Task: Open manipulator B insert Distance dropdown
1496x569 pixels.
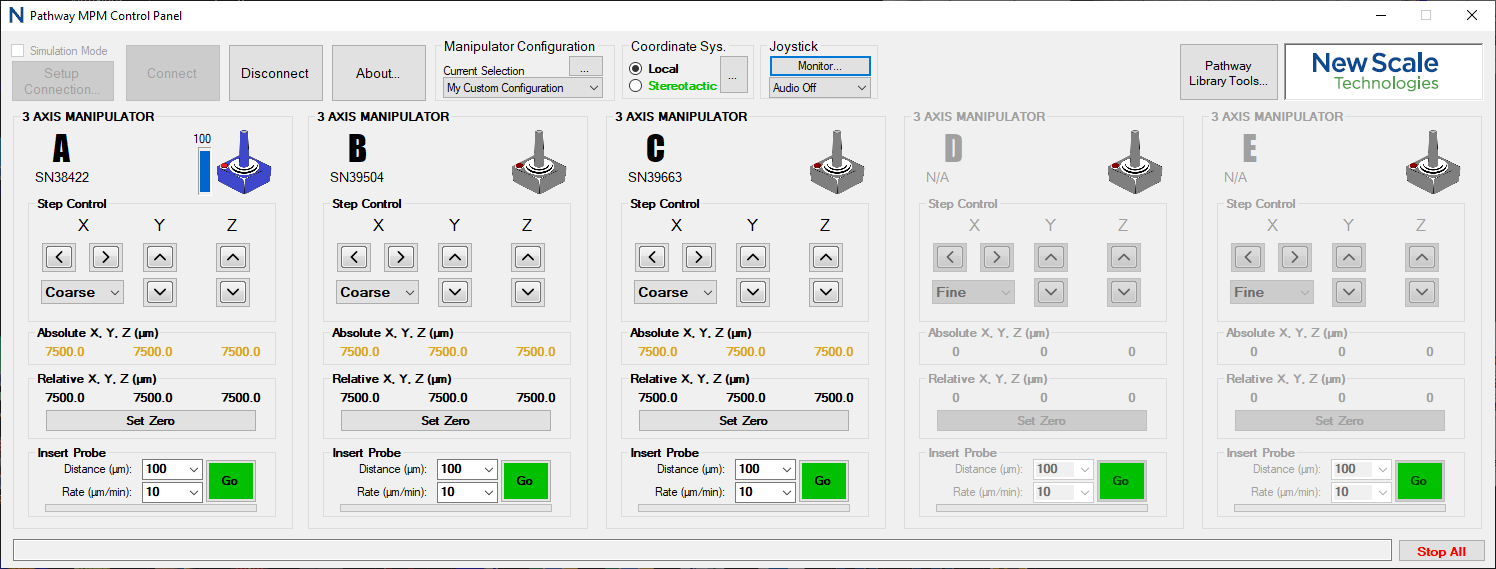Action: pos(488,469)
